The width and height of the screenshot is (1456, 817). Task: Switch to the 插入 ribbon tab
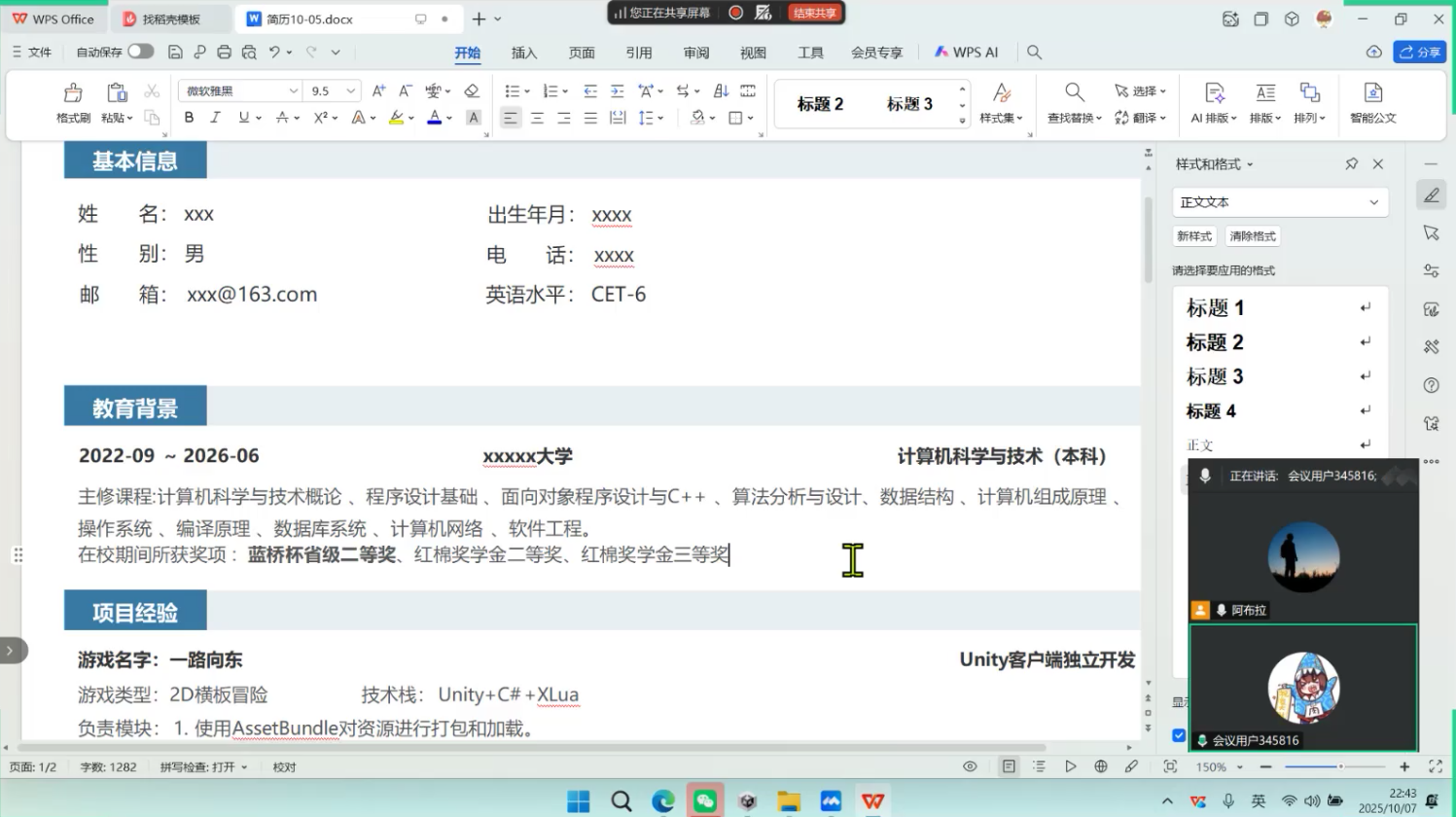524,53
